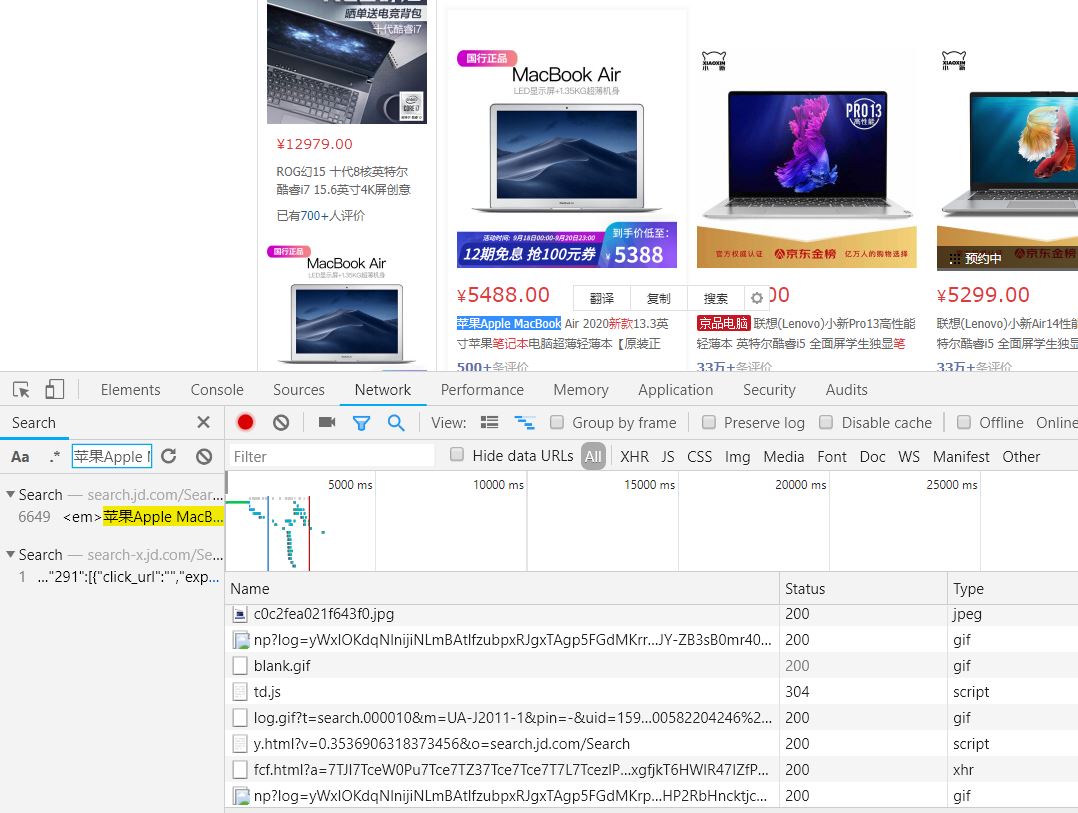Open network search magnifier icon

396,423
